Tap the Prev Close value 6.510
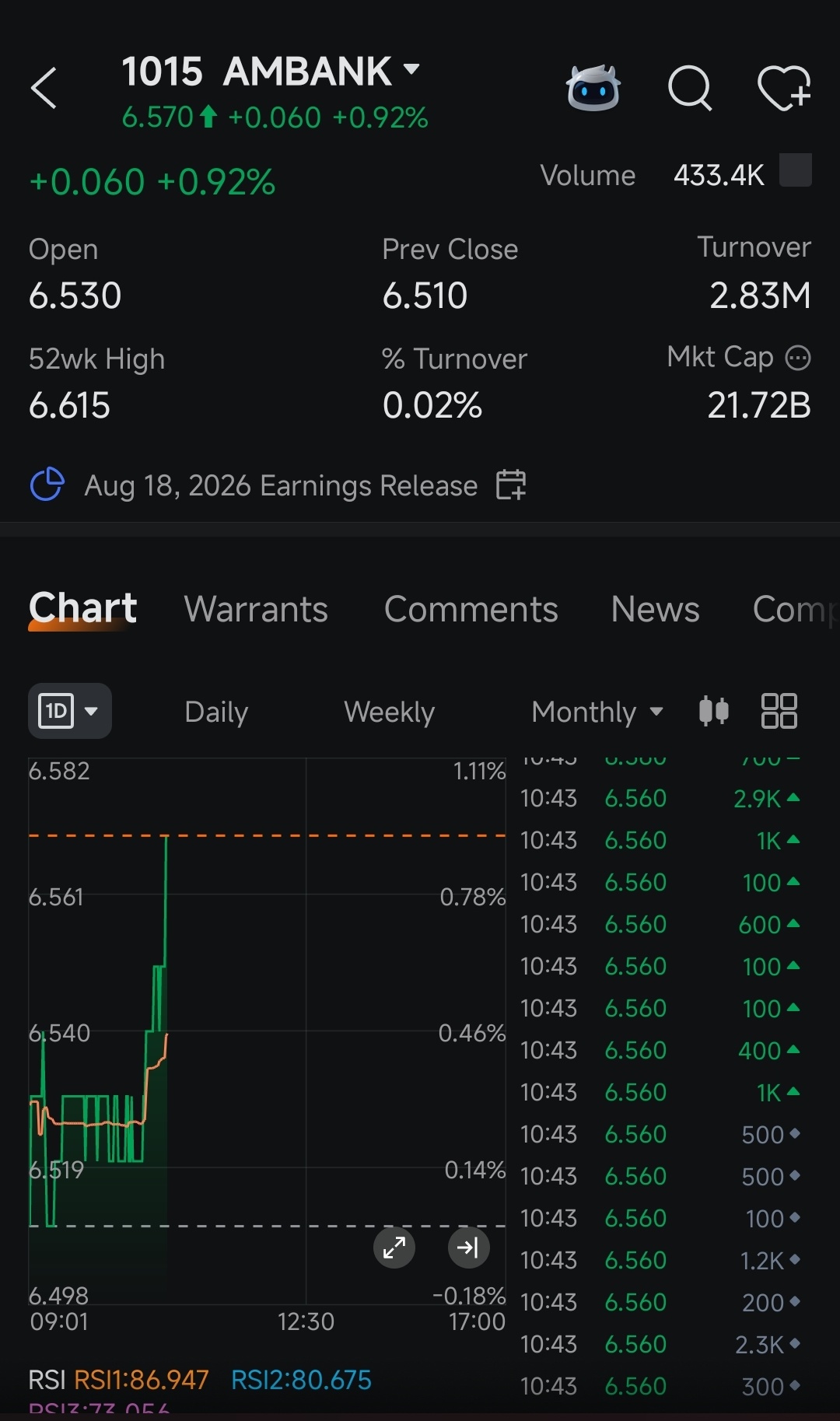840x1421 pixels. pyautogui.click(x=425, y=296)
